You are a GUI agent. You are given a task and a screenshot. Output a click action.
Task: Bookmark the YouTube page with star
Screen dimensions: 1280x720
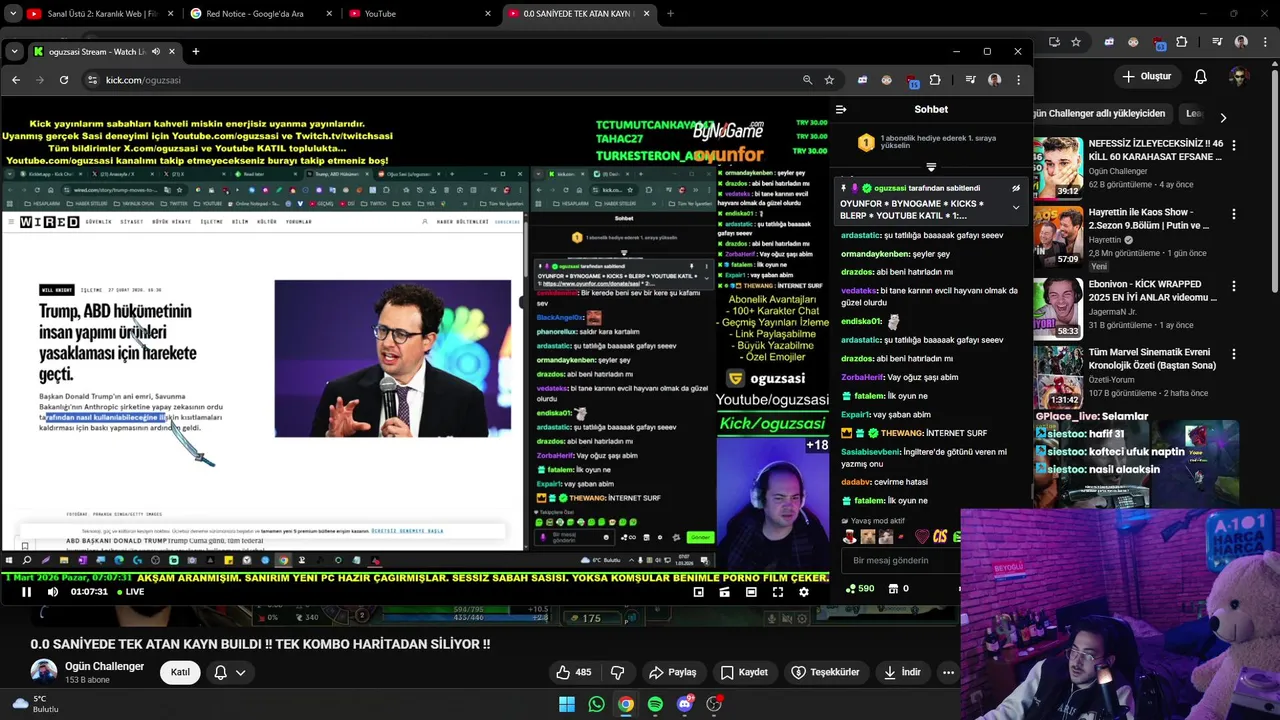tap(1076, 42)
